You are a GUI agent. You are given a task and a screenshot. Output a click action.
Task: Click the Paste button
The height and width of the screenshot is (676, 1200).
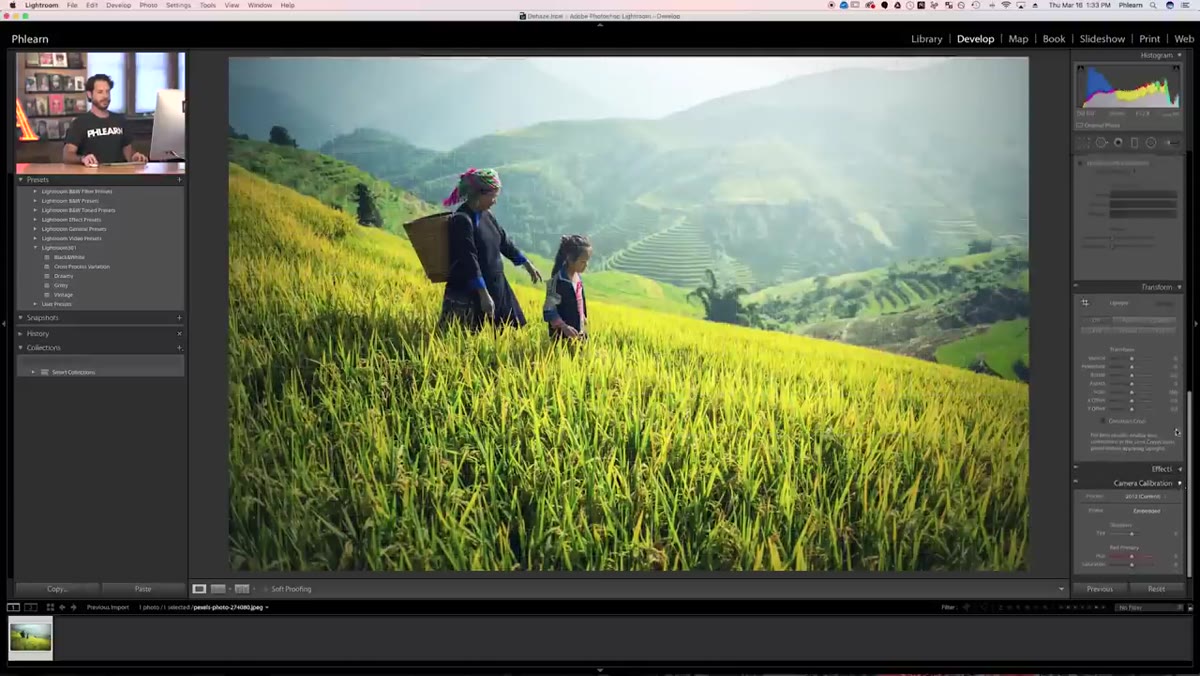point(143,589)
